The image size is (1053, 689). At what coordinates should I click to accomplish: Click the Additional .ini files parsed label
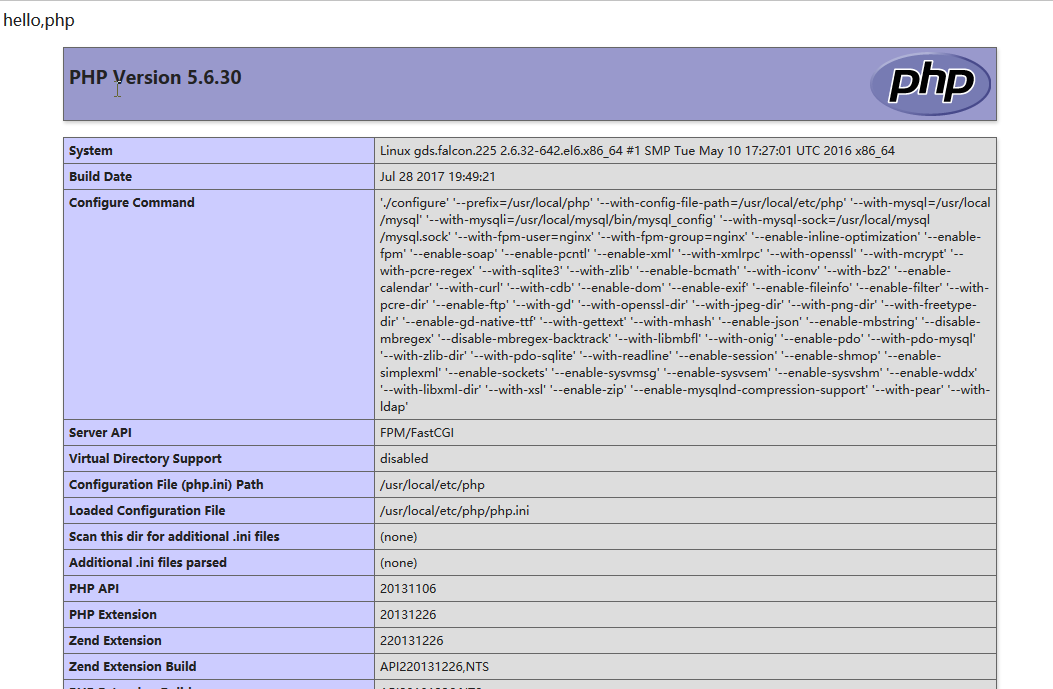pos(148,563)
